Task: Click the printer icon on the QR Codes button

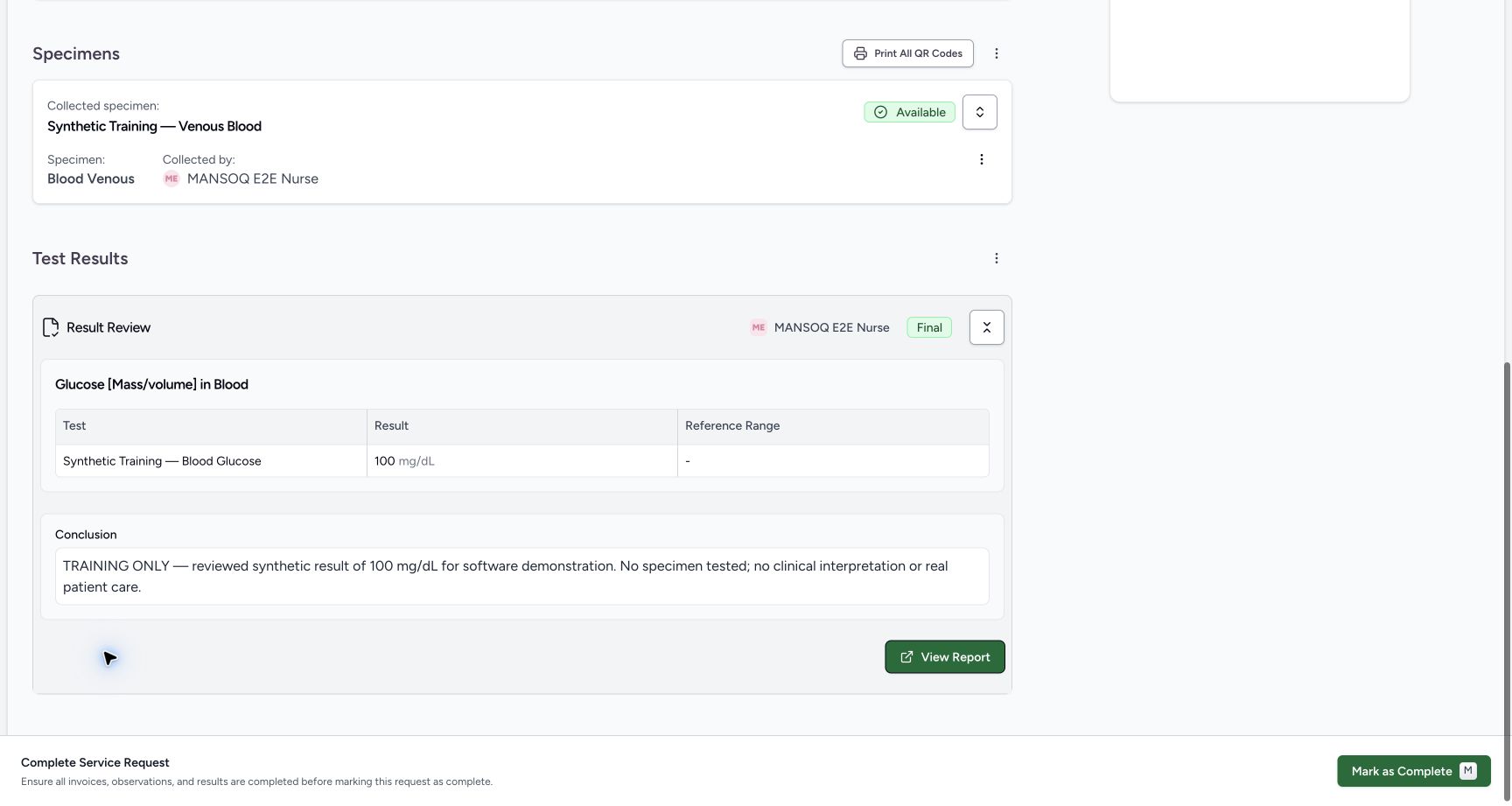Action: point(860,53)
